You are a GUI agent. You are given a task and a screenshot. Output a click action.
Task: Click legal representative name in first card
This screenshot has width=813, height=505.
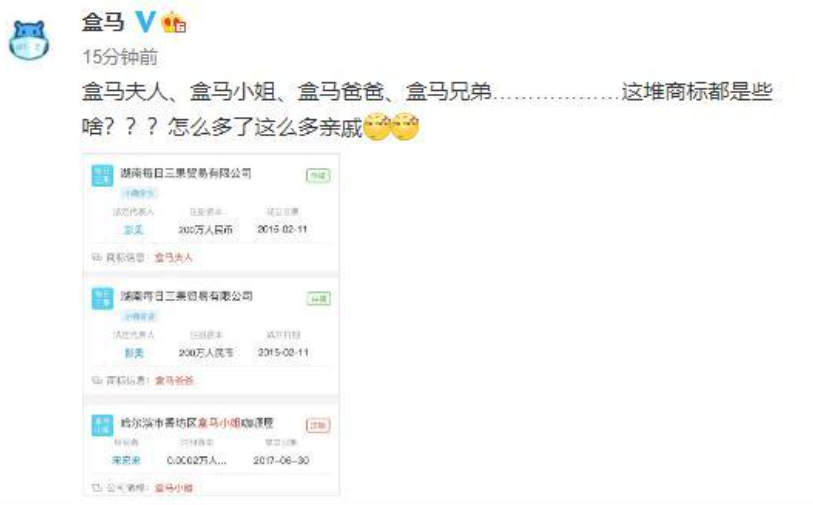pos(133,230)
